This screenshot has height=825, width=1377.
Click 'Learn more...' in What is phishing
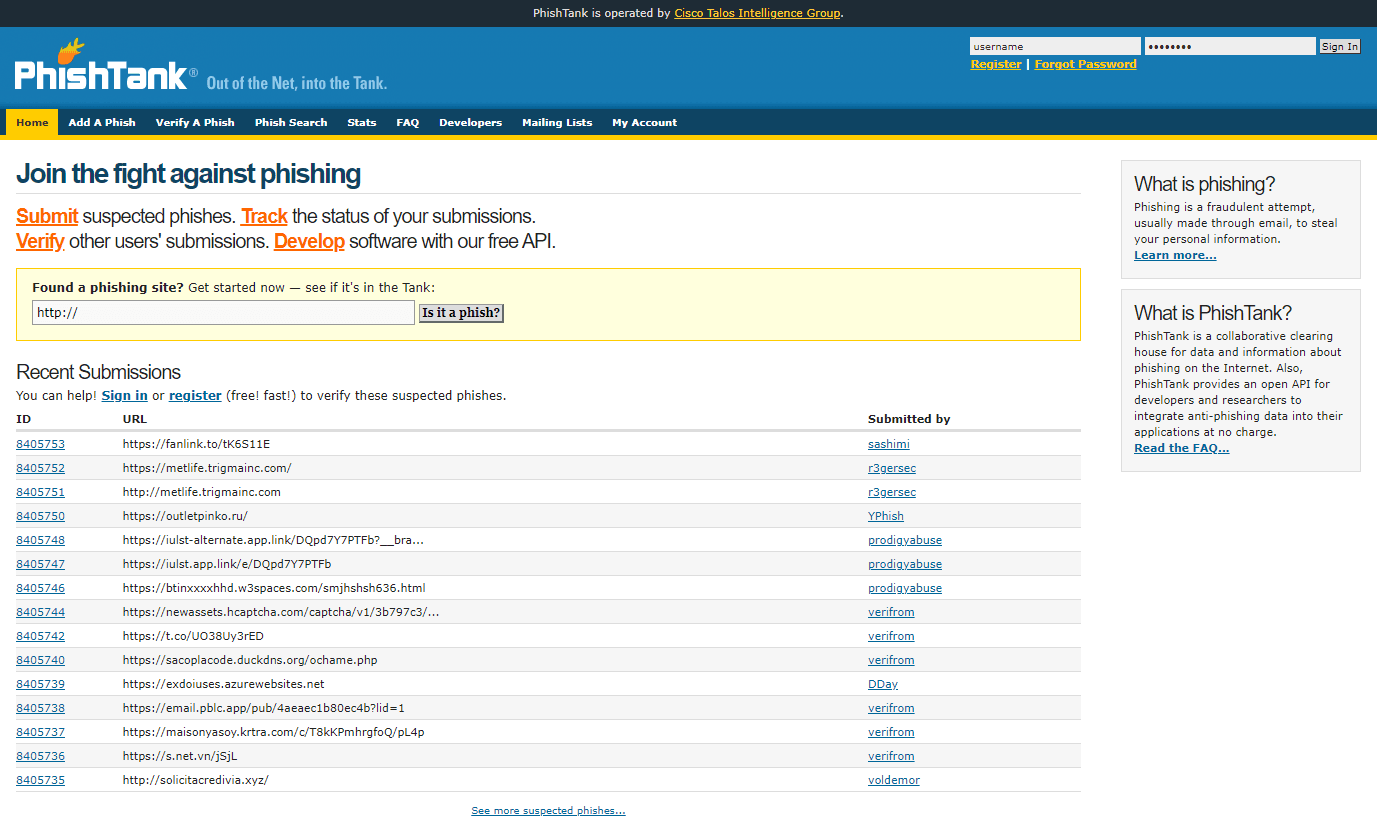(x=1175, y=256)
